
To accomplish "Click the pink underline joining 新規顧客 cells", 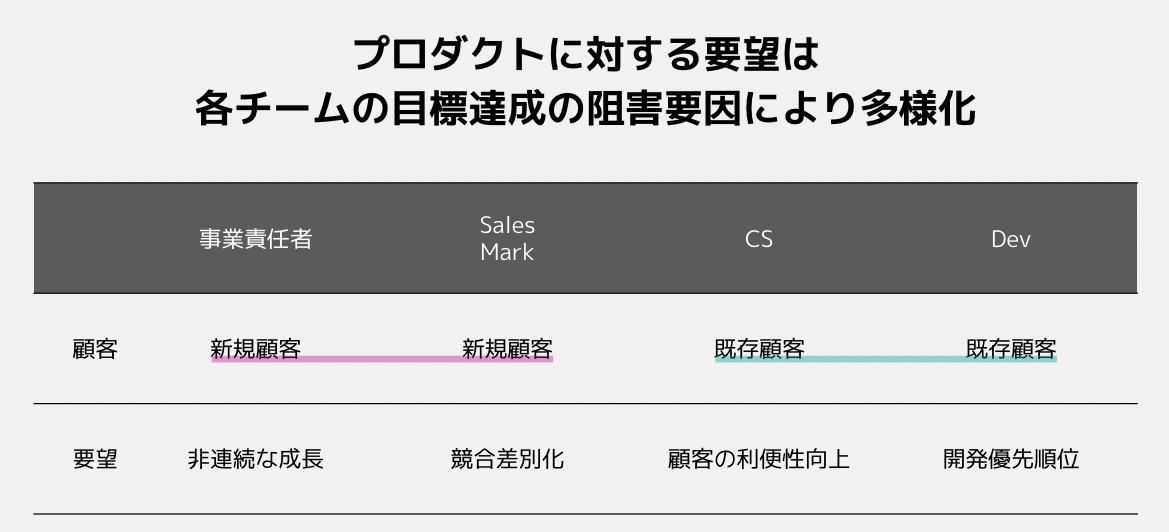I will [382, 359].
